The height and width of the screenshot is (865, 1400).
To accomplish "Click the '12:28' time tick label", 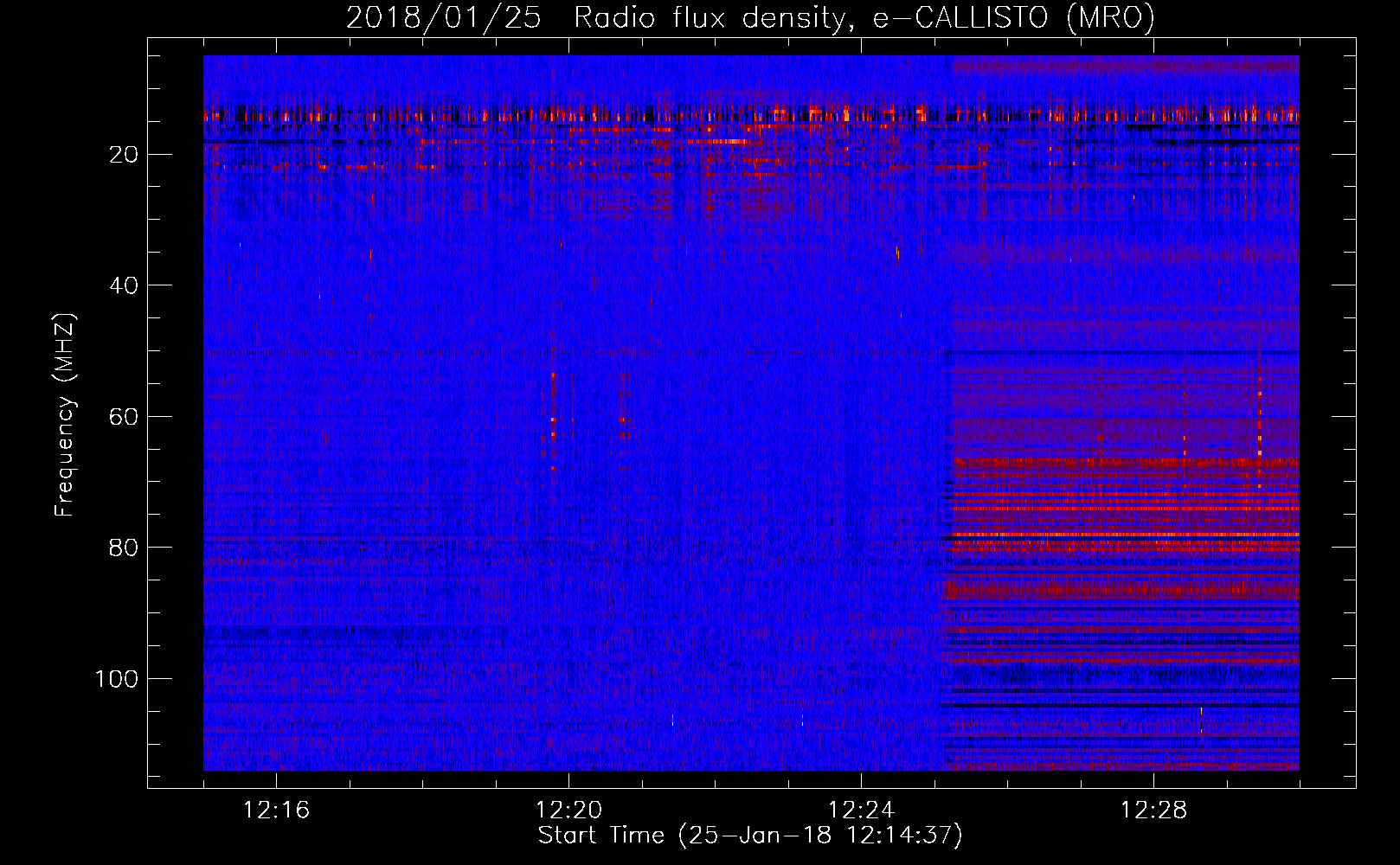I will 1154,811.
